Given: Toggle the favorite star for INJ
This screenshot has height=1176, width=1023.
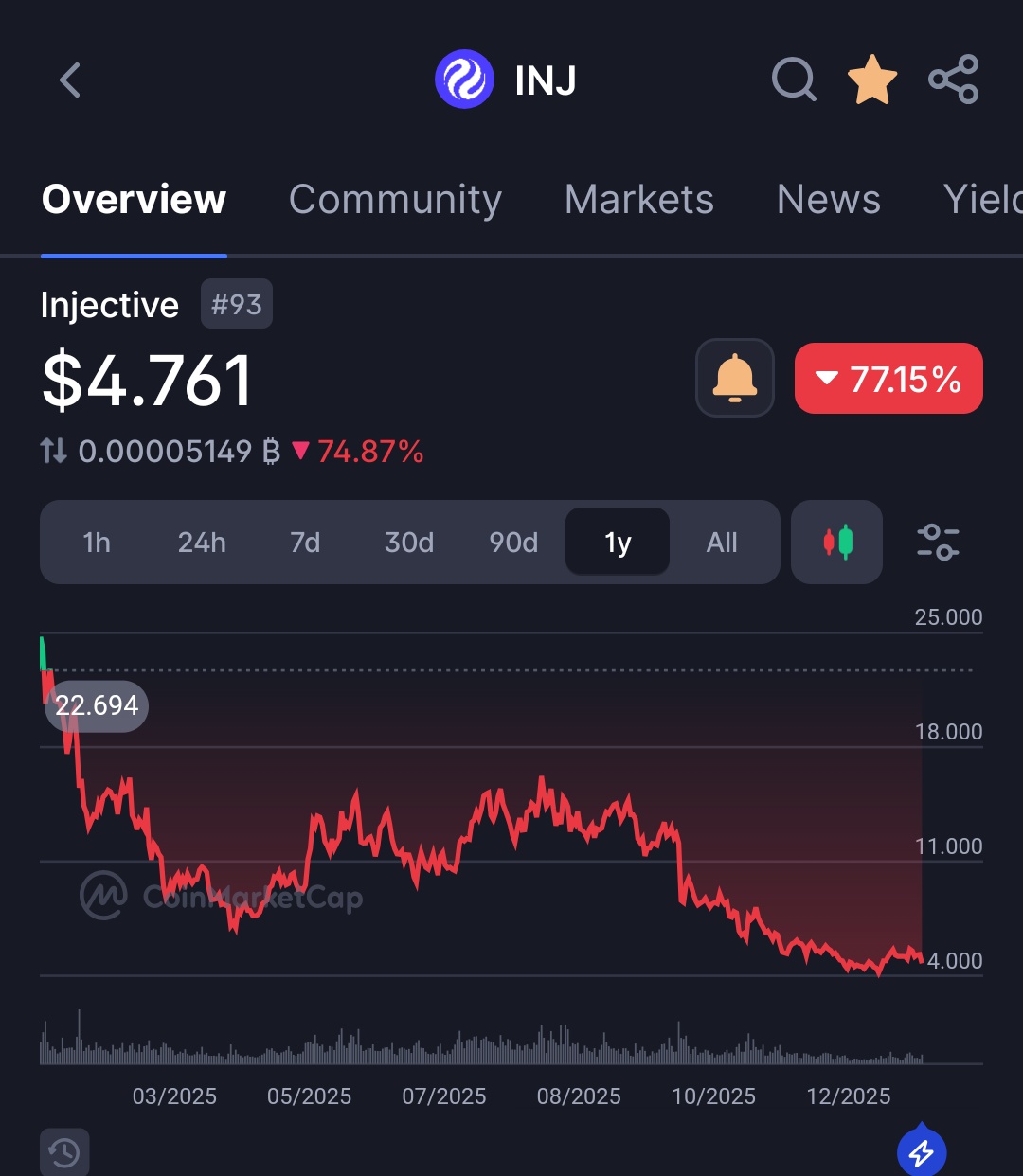Looking at the screenshot, I should (x=871, y=80).
